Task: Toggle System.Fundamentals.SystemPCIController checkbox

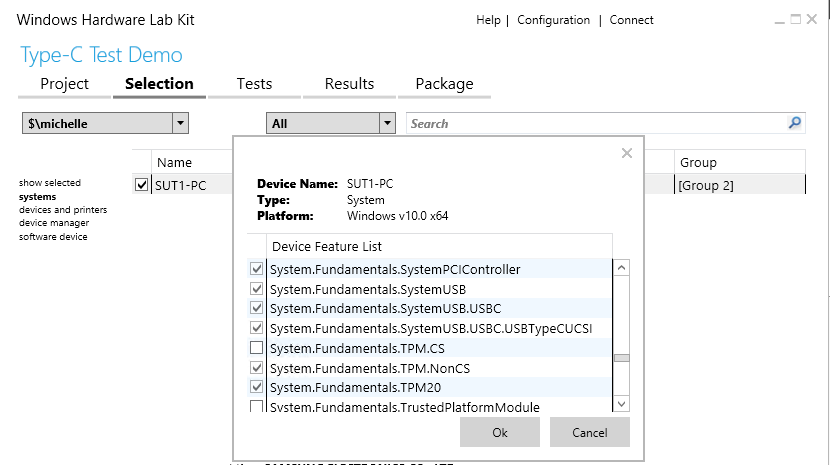Action: (x=256, y=269)
